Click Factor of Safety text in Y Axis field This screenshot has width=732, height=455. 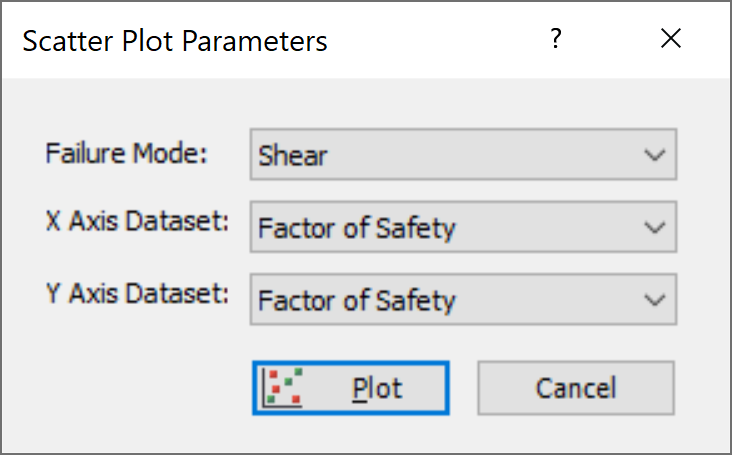(357, 301)
